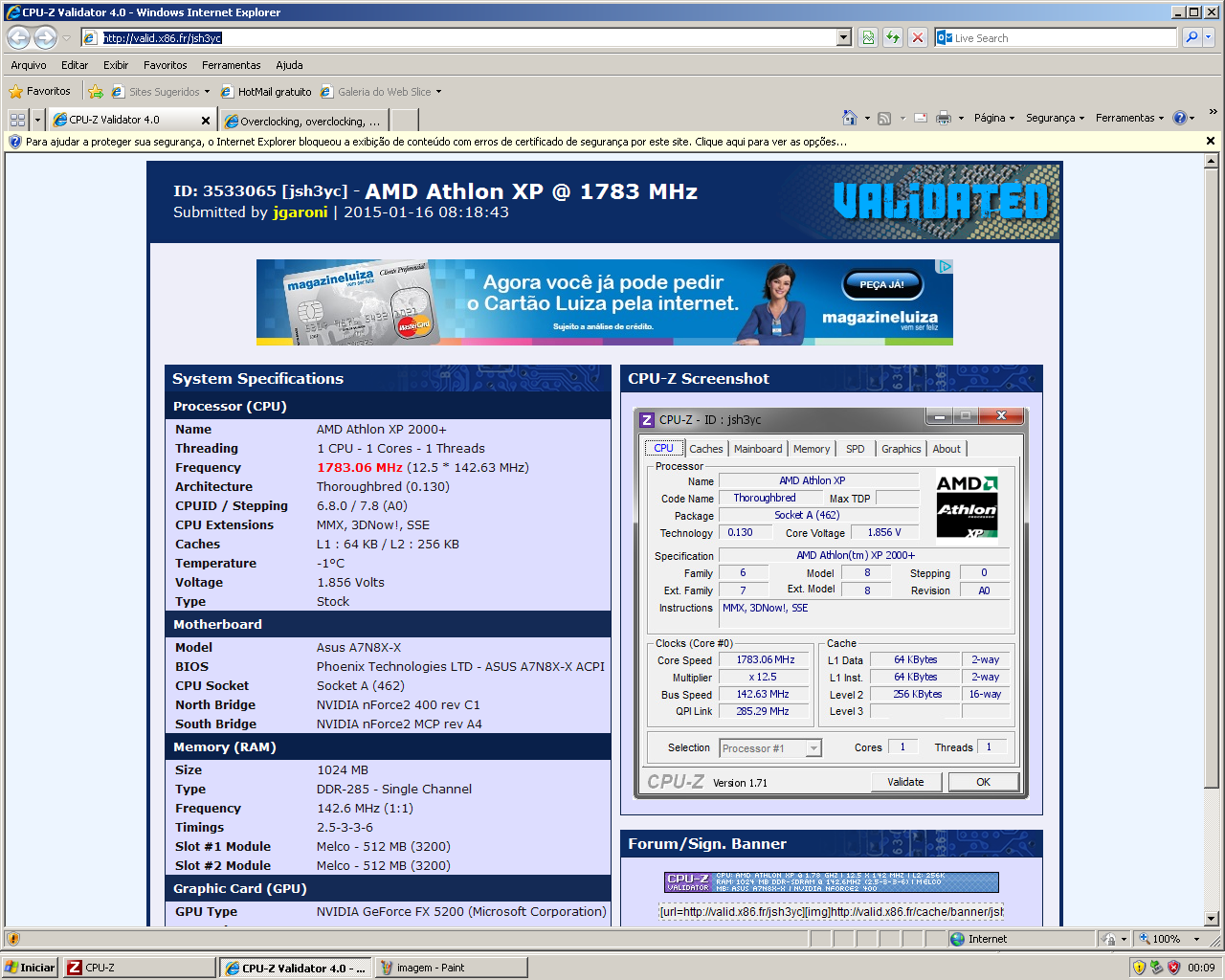The height and width of the screenshot is (980, 1225).
Task: Go to Home page icon
Action: pyautogui.click(x=849, y=118)
